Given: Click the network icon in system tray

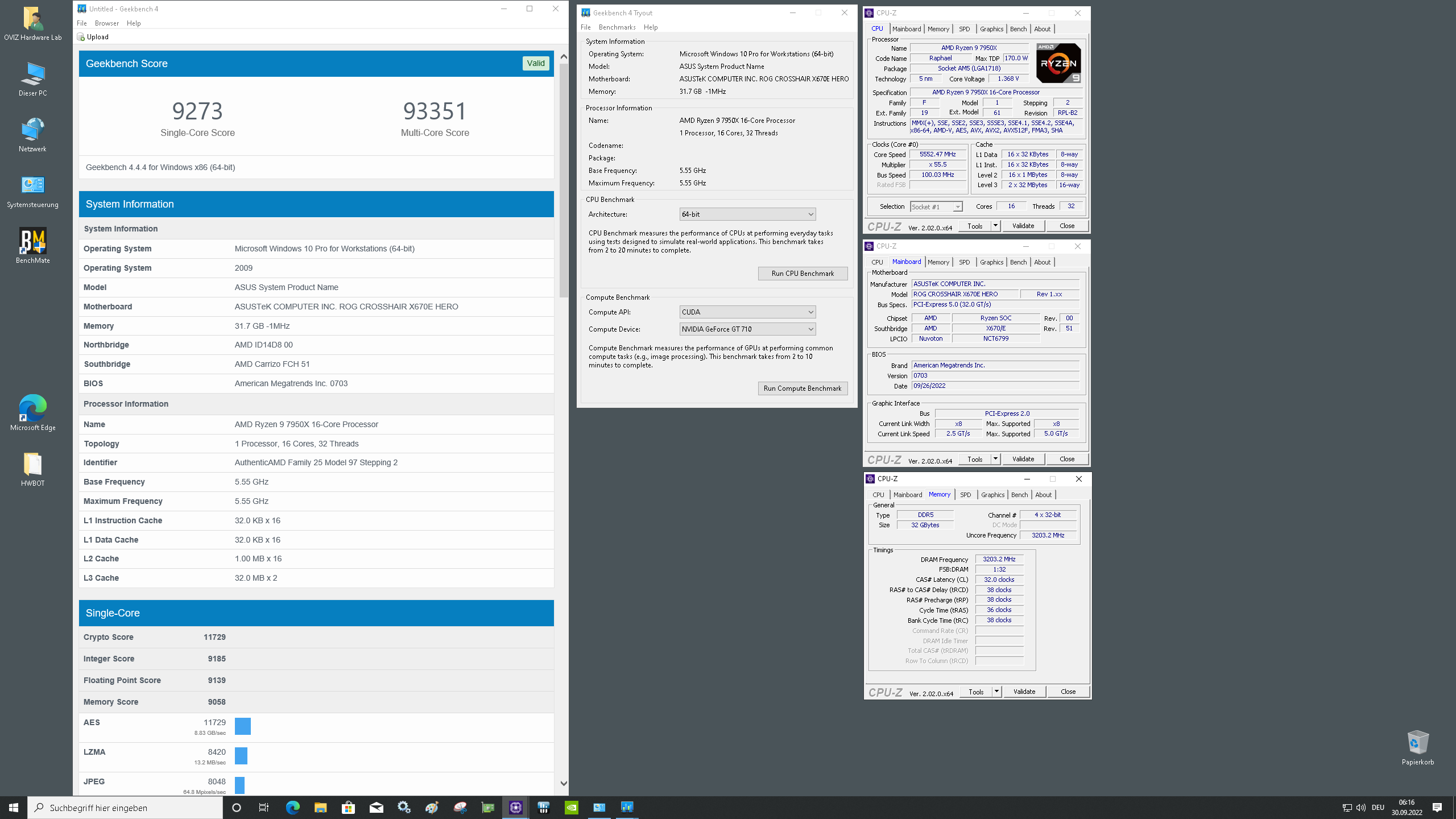Looking at the screenshot, I should tap(1347, 808).
